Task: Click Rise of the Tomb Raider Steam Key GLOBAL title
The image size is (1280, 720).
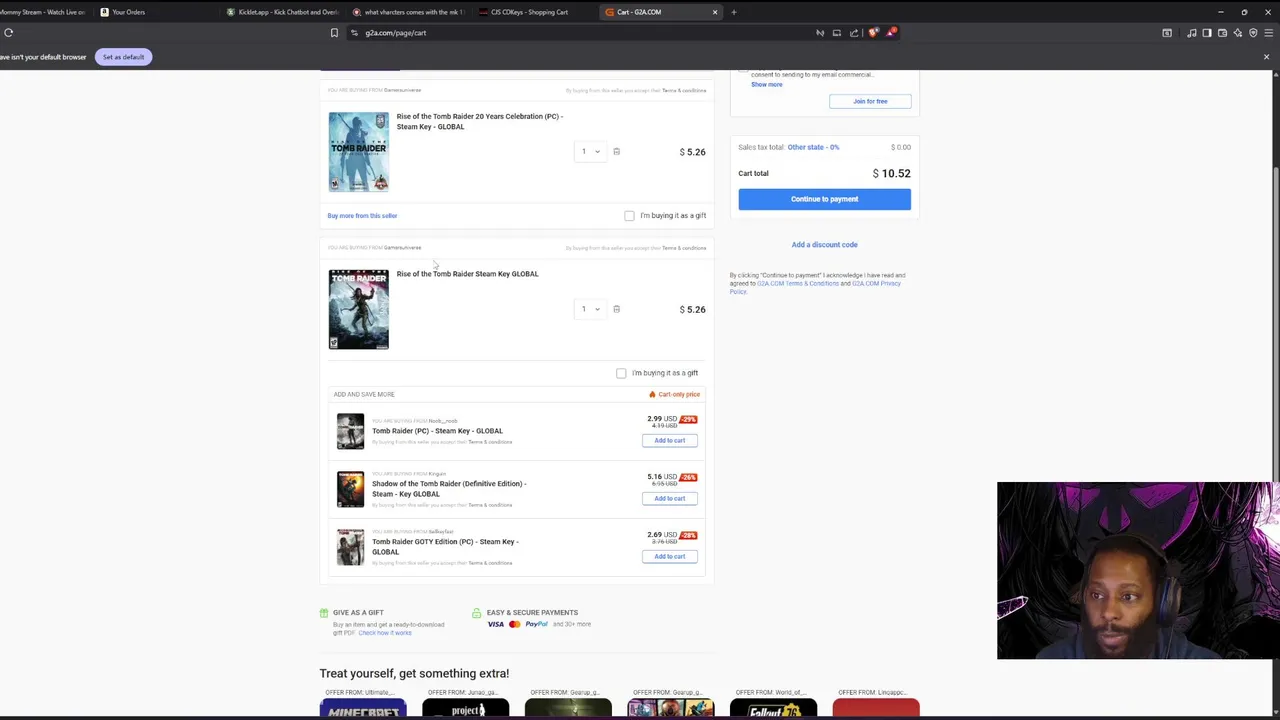Action: pos(467,274)
